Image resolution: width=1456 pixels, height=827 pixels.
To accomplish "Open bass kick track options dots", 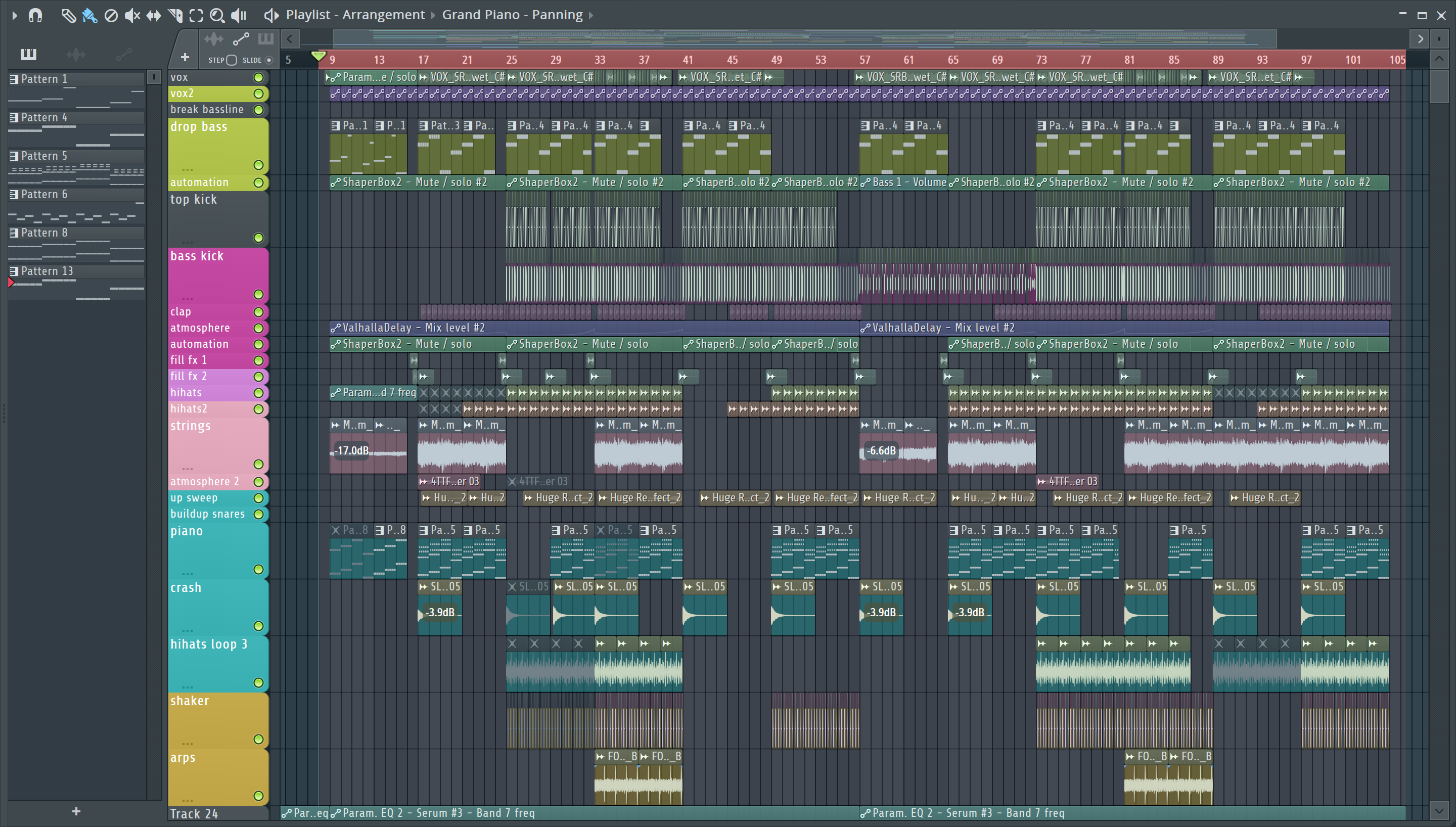I will tap(188, 298).
